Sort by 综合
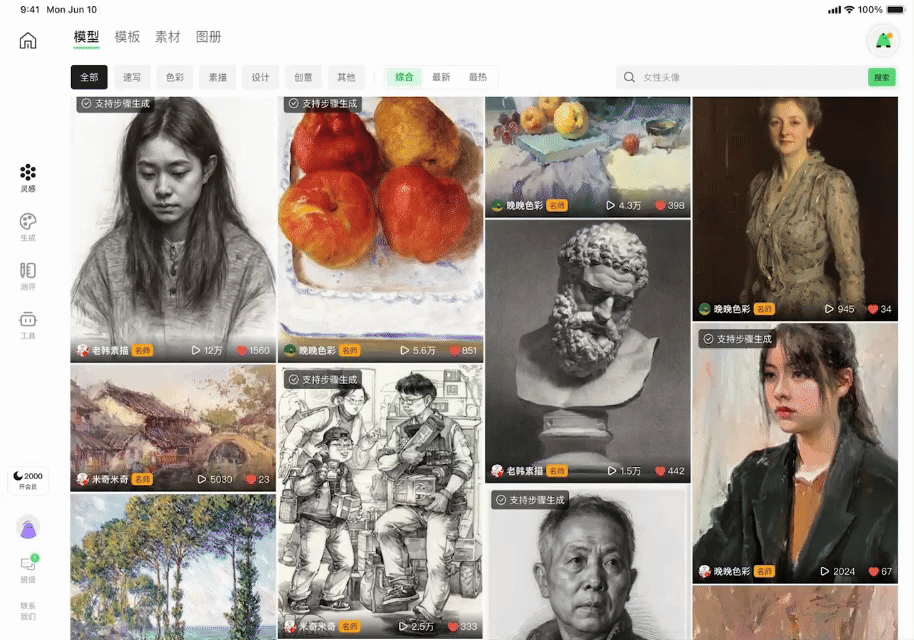 404,77
